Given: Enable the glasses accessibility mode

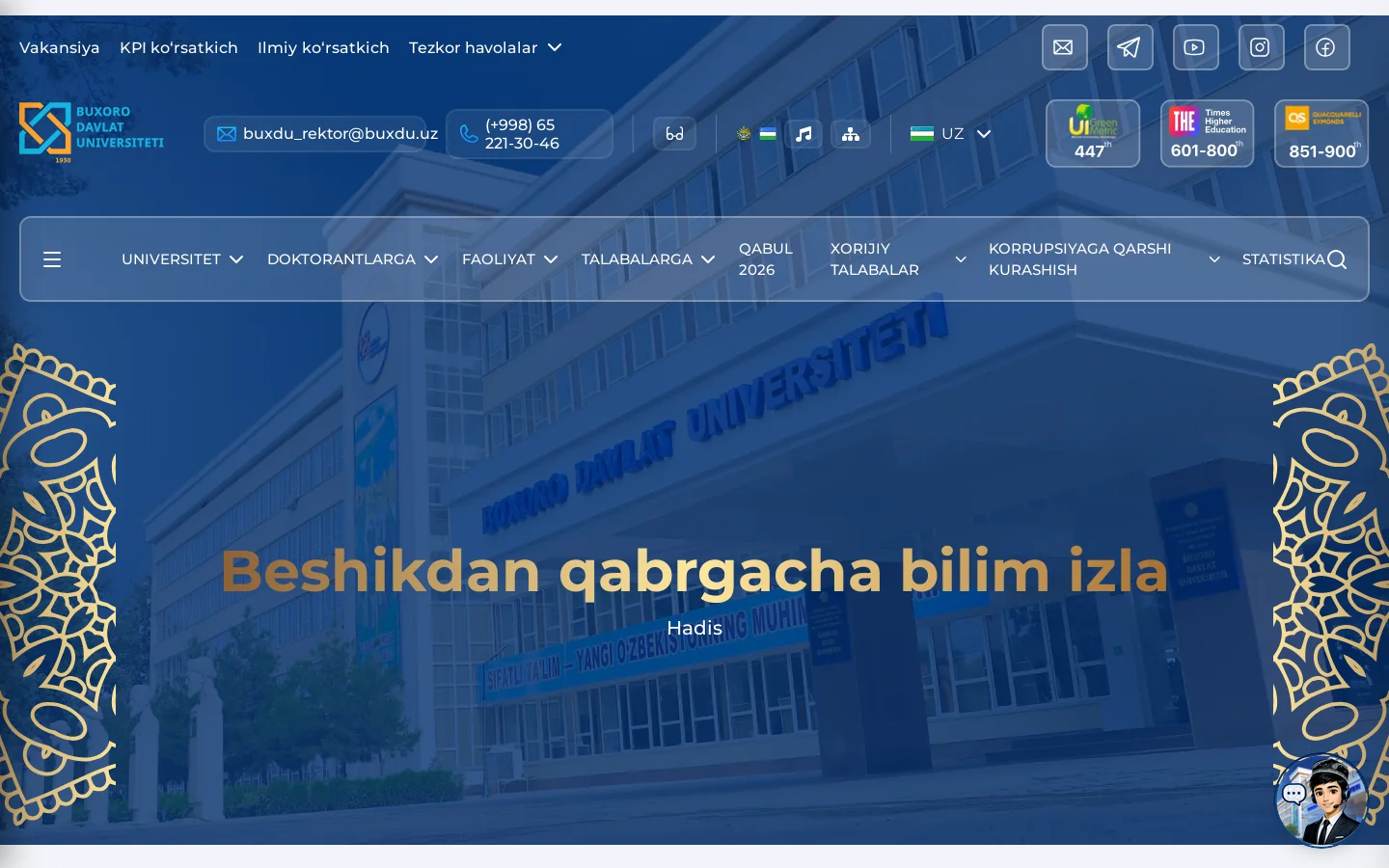Looking at the screenshot, I should point(674,134).
